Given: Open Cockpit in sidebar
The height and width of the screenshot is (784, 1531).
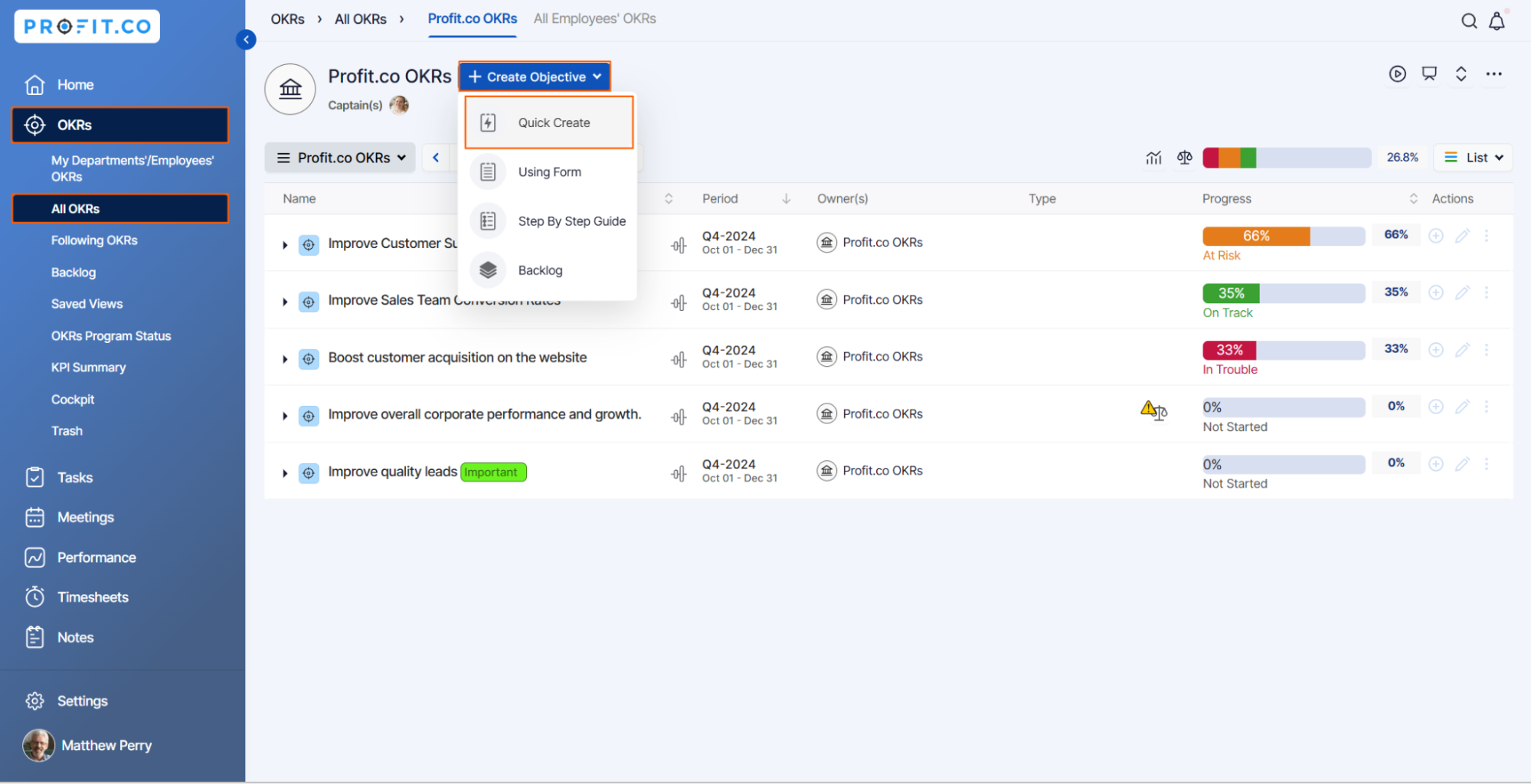Looking at the screenshot, I should click(x=73, y=400).
